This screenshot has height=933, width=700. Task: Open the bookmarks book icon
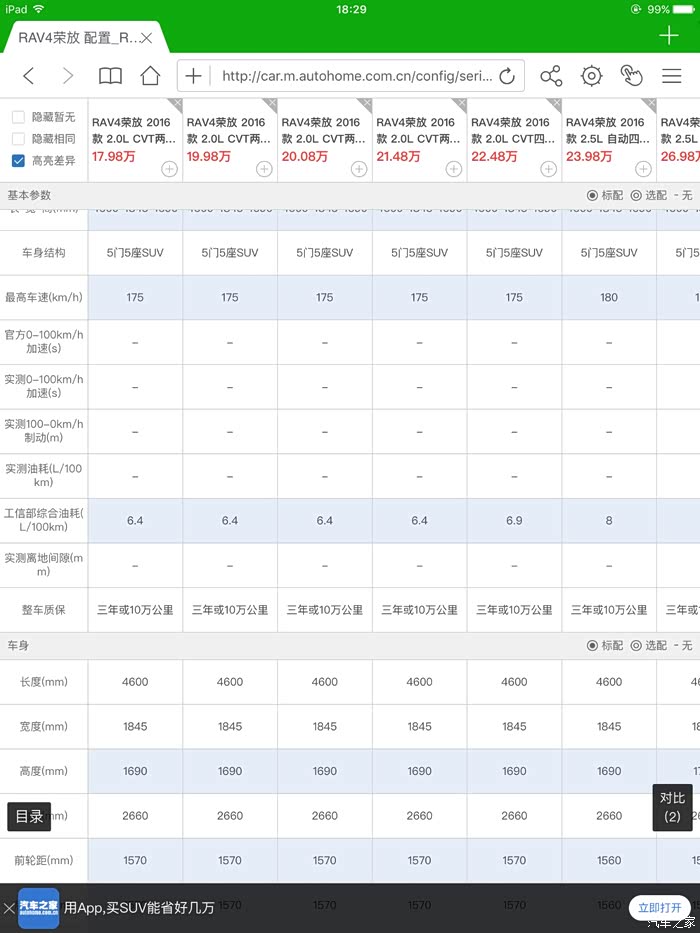[110, 76]
